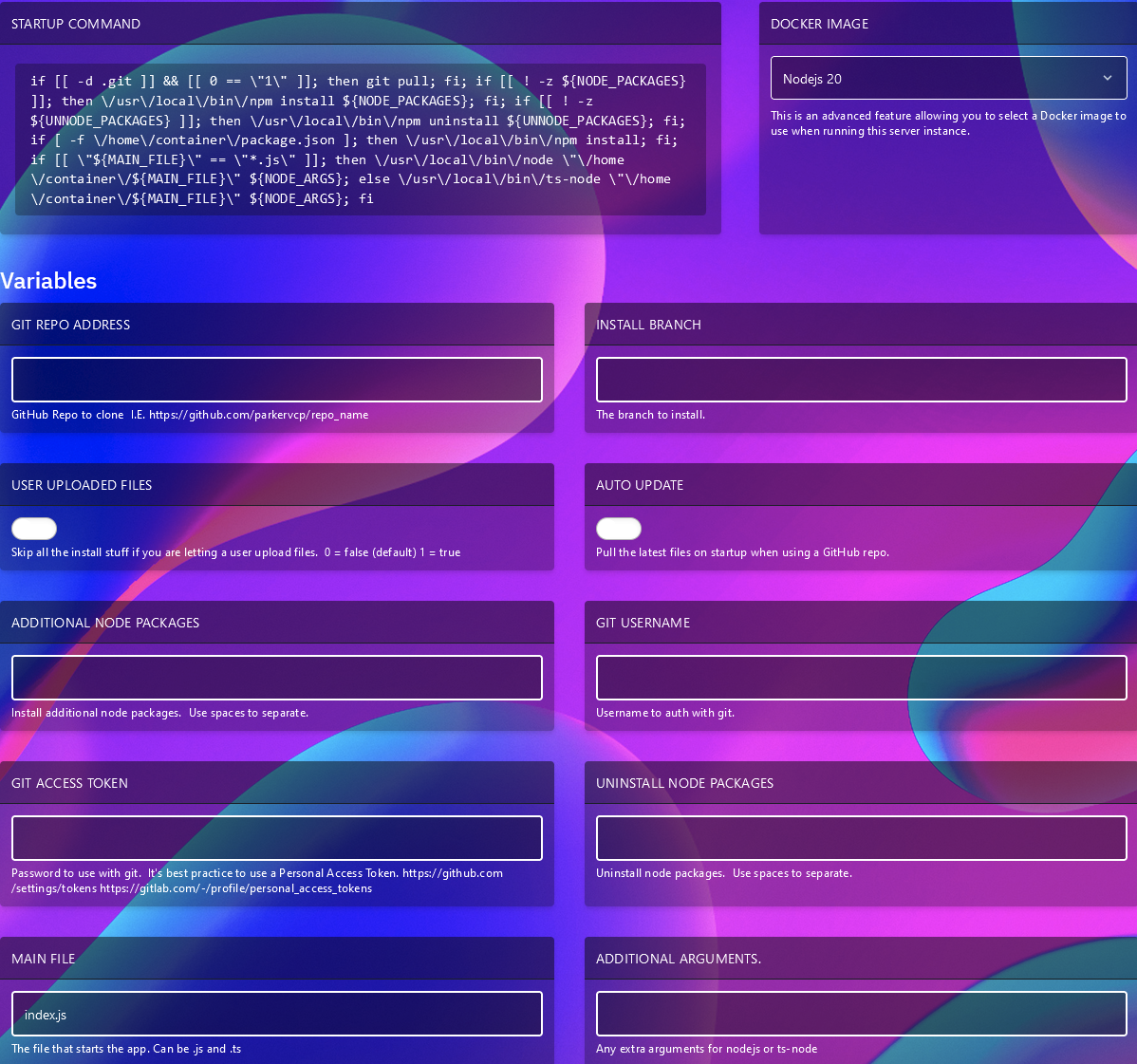Click the Uninstall Node Packages input
The height and width of the screenshot is (1064, 1137).
(861, 837)
